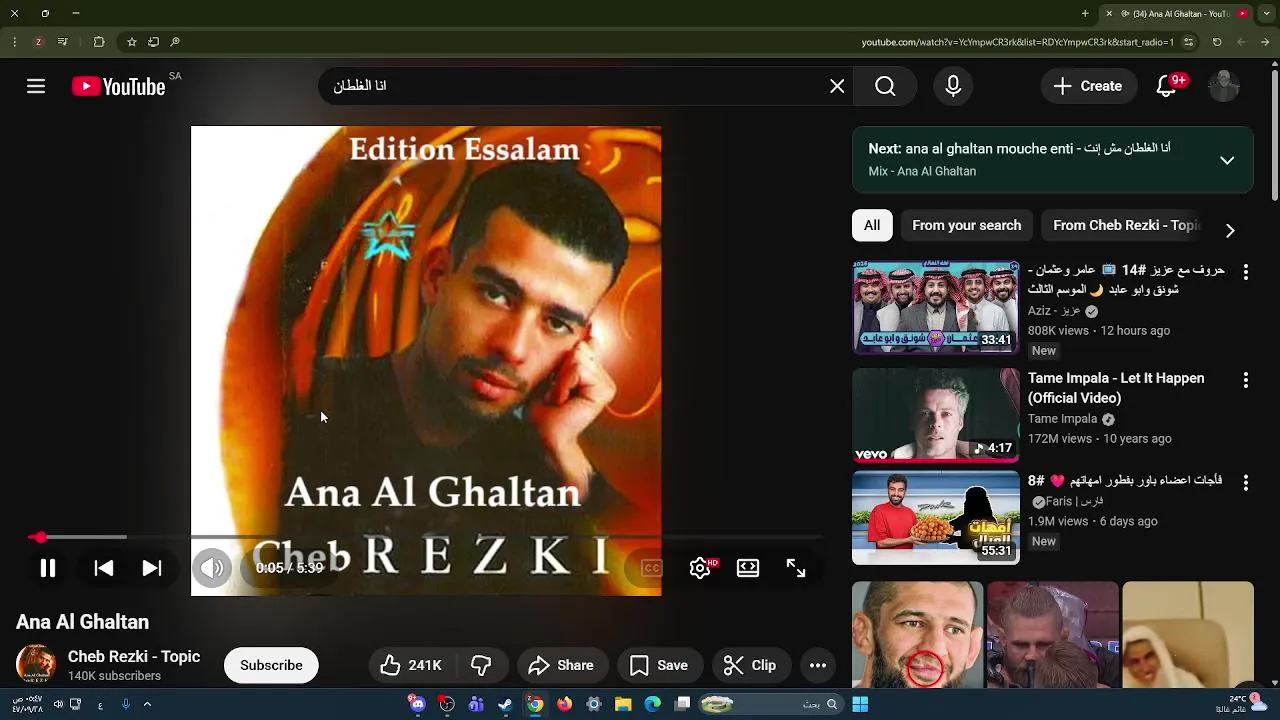
Task: Reload the page in browser
Action: tap(1217, 42)
